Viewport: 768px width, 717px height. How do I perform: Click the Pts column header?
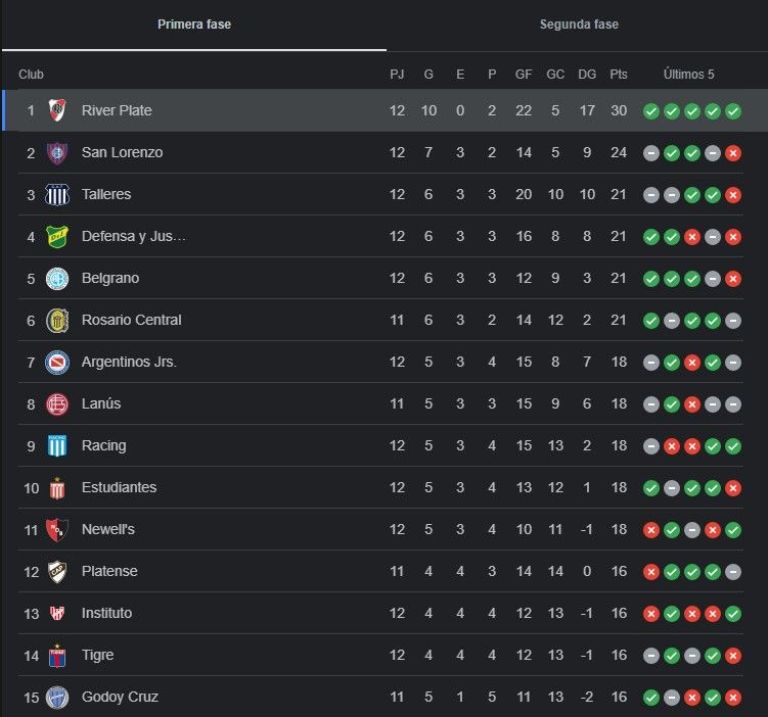(619, 74)
